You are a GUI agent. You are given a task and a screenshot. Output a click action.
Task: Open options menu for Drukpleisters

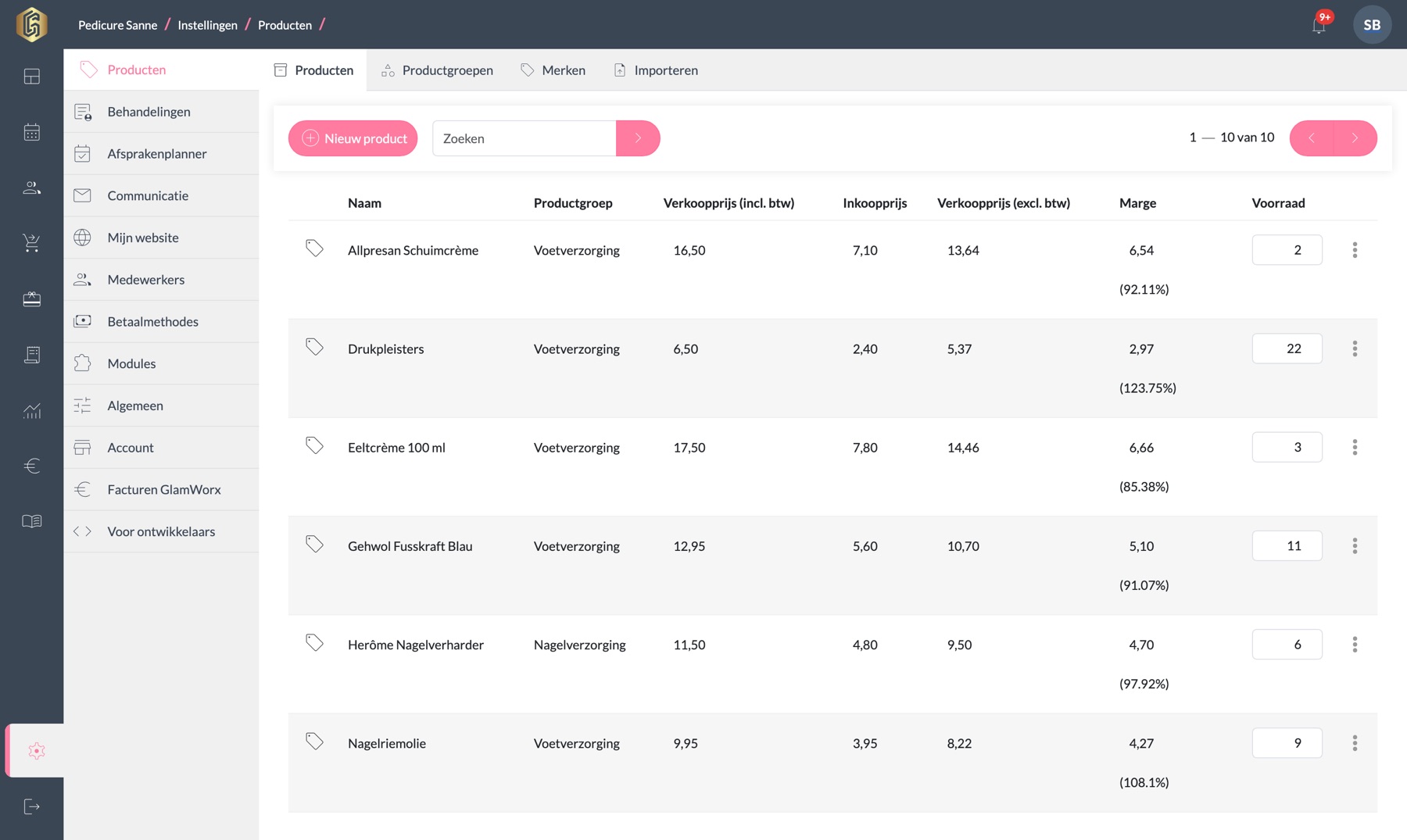pos(1355,349)
